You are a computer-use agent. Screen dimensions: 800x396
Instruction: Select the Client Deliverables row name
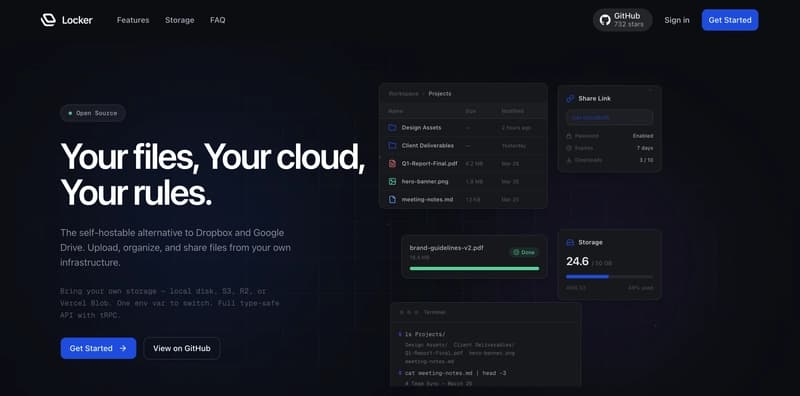coord(428,145)
